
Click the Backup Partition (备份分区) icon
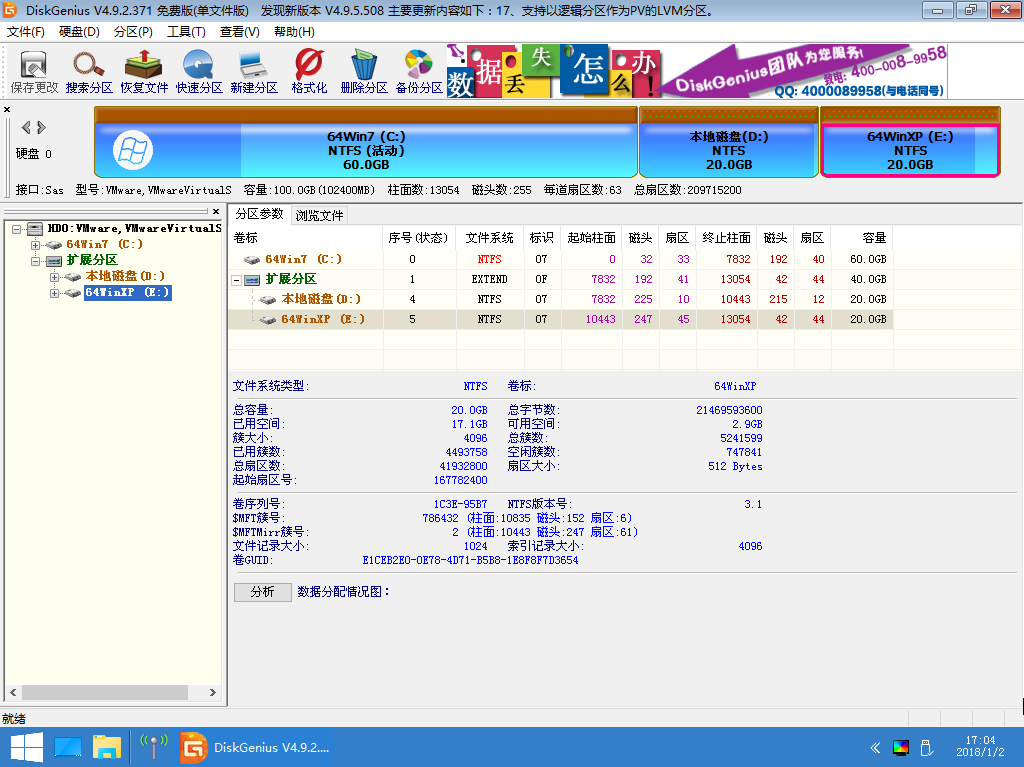coord(419,71)
